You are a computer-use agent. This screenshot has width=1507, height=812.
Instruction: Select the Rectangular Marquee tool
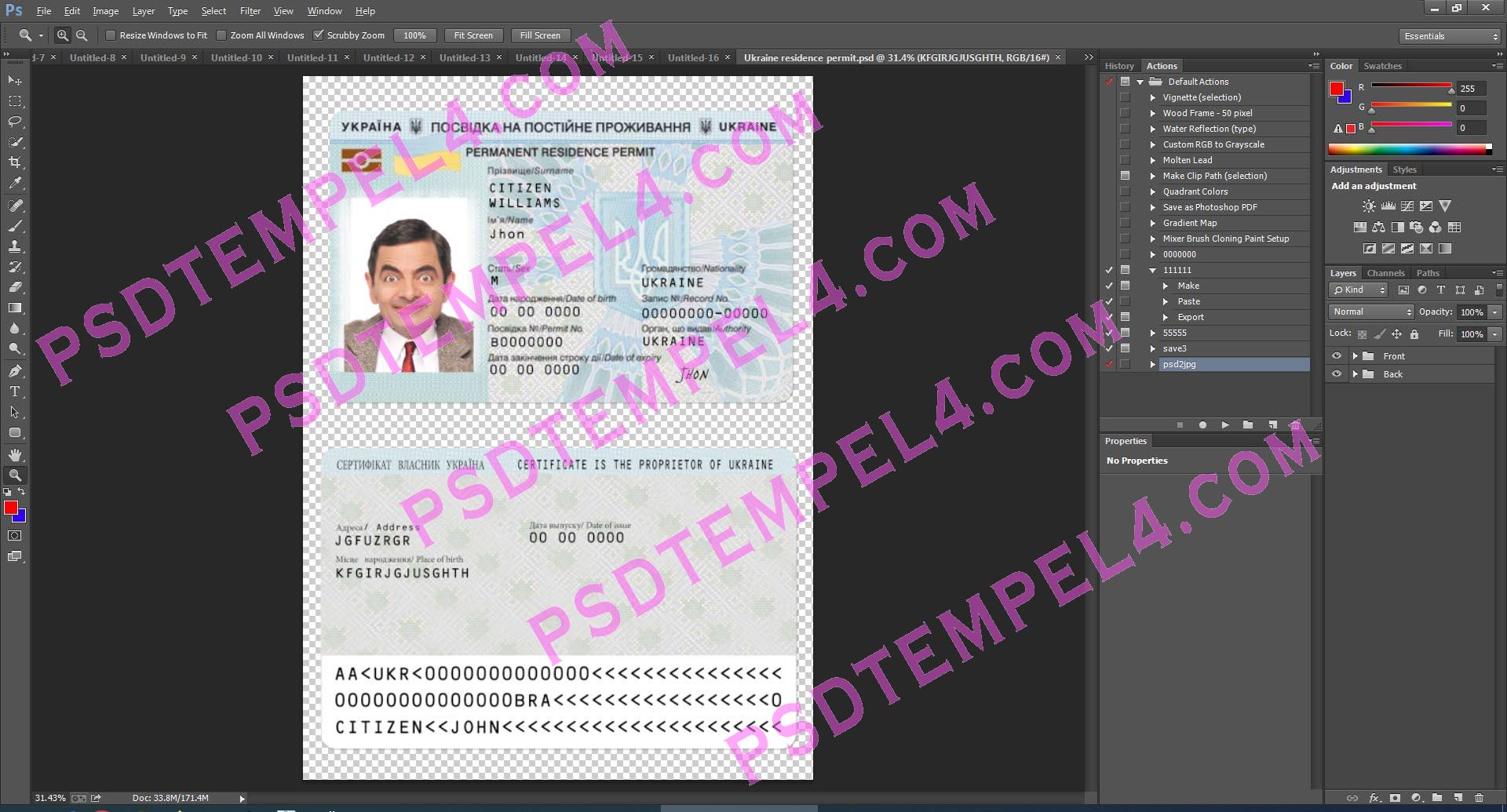click(x=15, y=101)
